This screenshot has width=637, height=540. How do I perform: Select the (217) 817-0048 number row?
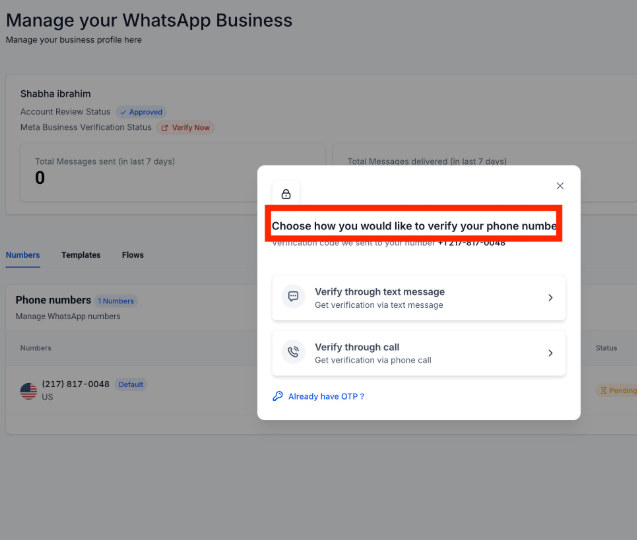click(x=76, y=384)
